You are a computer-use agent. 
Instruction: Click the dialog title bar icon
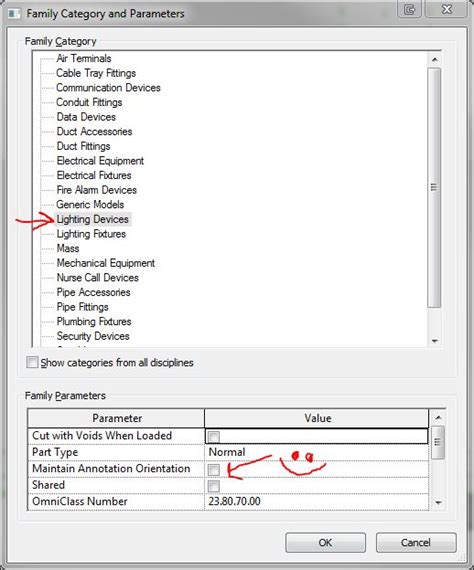click(x=14, y=14)
